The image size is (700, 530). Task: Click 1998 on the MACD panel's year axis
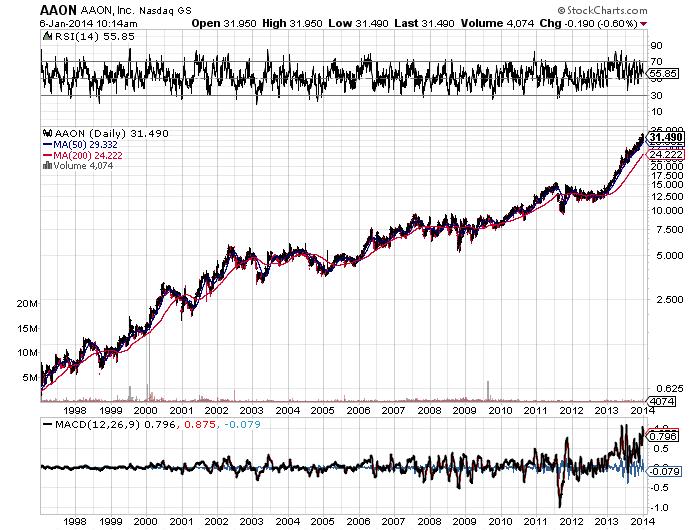75,521
